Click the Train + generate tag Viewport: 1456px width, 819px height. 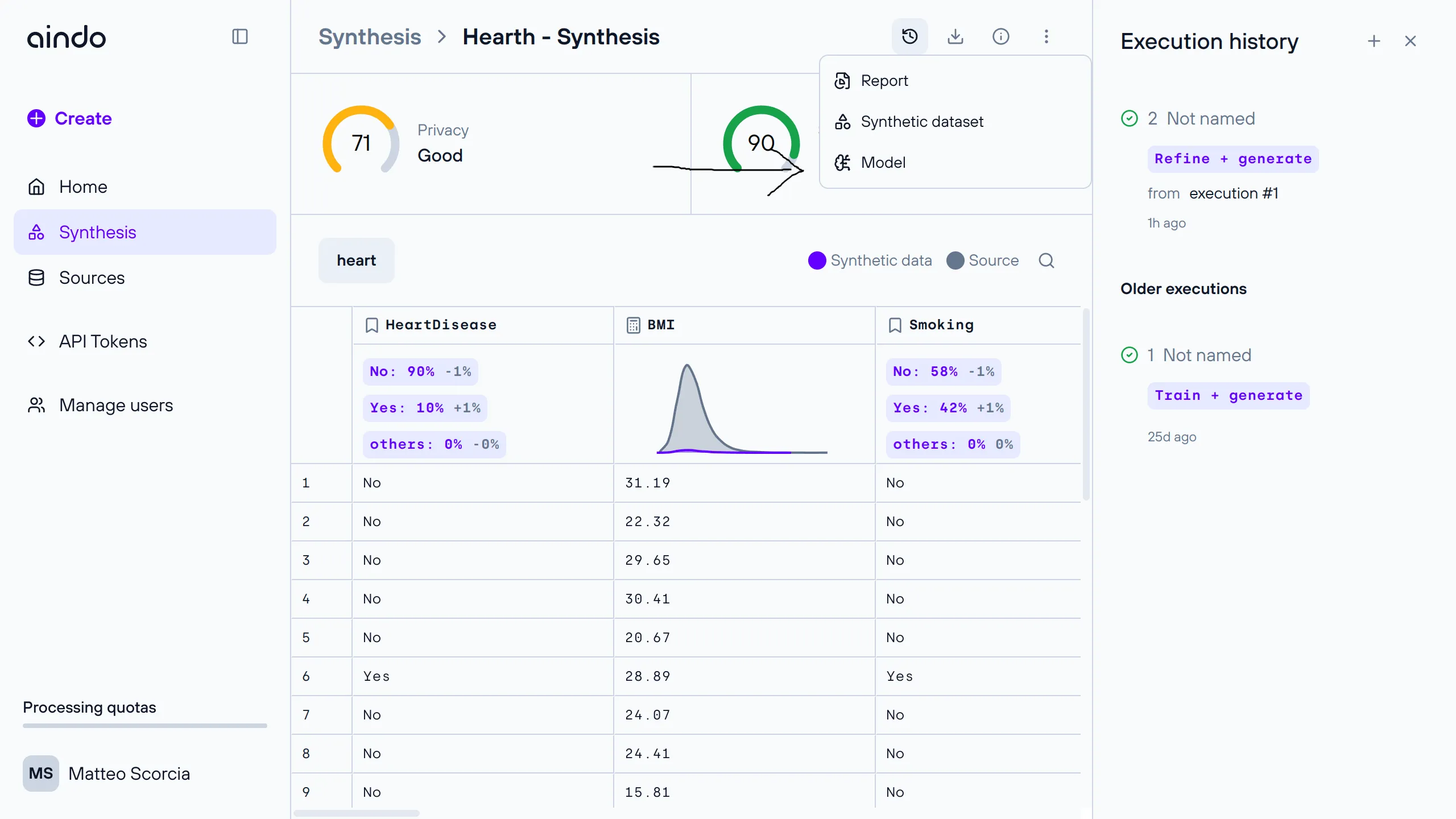pos(1228,396)
